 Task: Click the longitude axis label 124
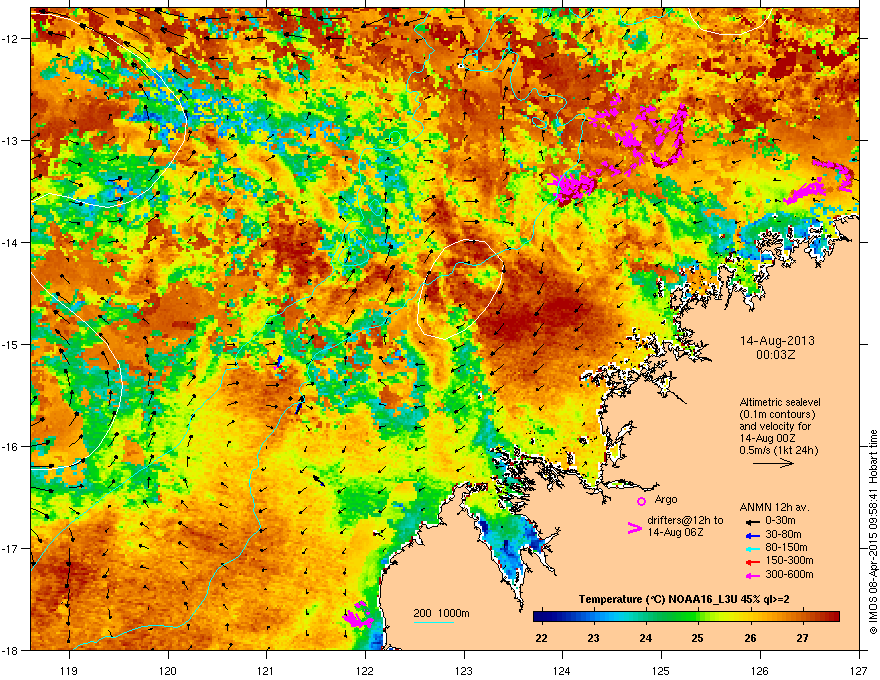click(563, 671)
